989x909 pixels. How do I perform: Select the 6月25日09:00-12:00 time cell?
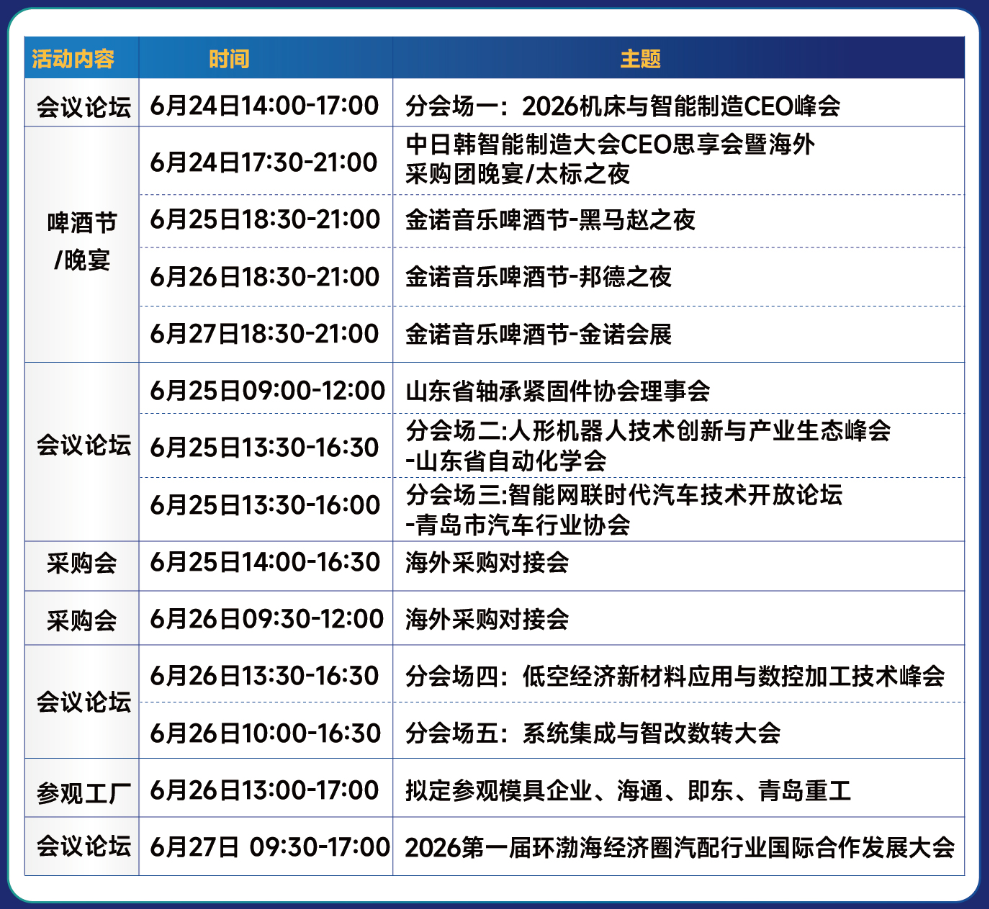pos(266,388)
